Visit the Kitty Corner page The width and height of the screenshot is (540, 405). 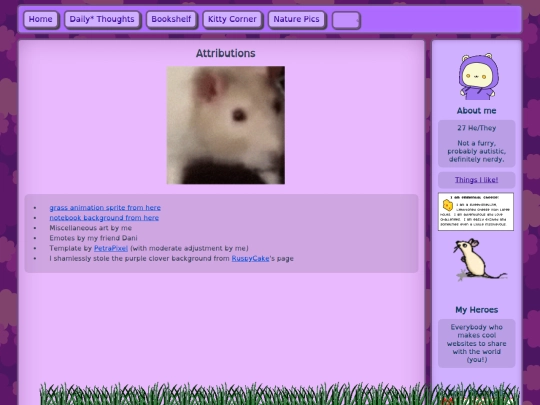(232, 20)
